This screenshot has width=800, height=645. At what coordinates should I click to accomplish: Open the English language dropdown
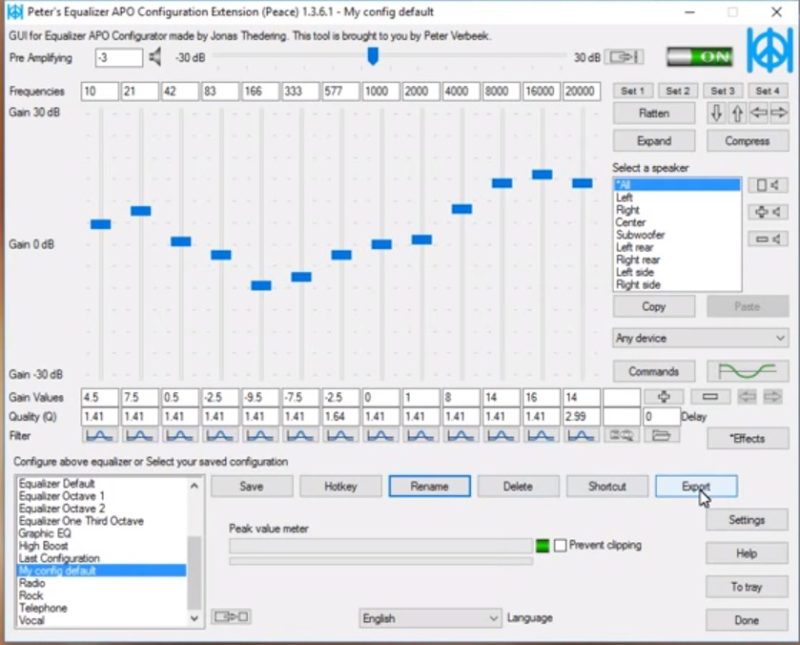[x=430, y=618]
